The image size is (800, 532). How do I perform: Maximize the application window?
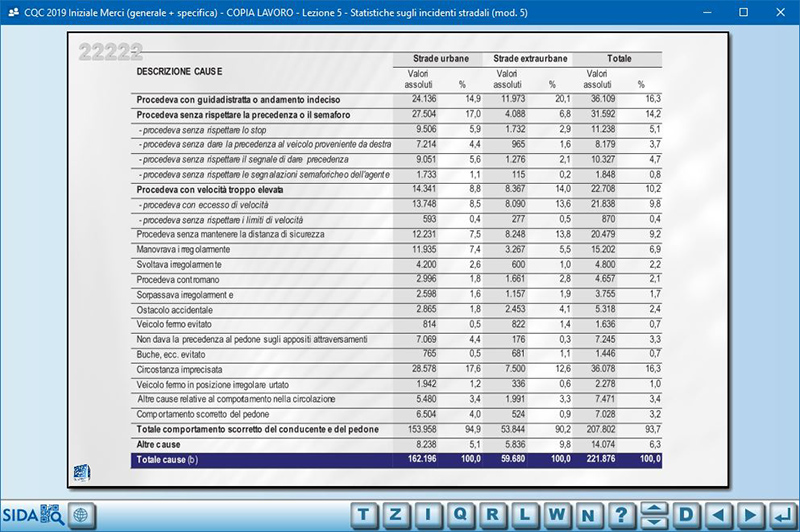point(743,12)
